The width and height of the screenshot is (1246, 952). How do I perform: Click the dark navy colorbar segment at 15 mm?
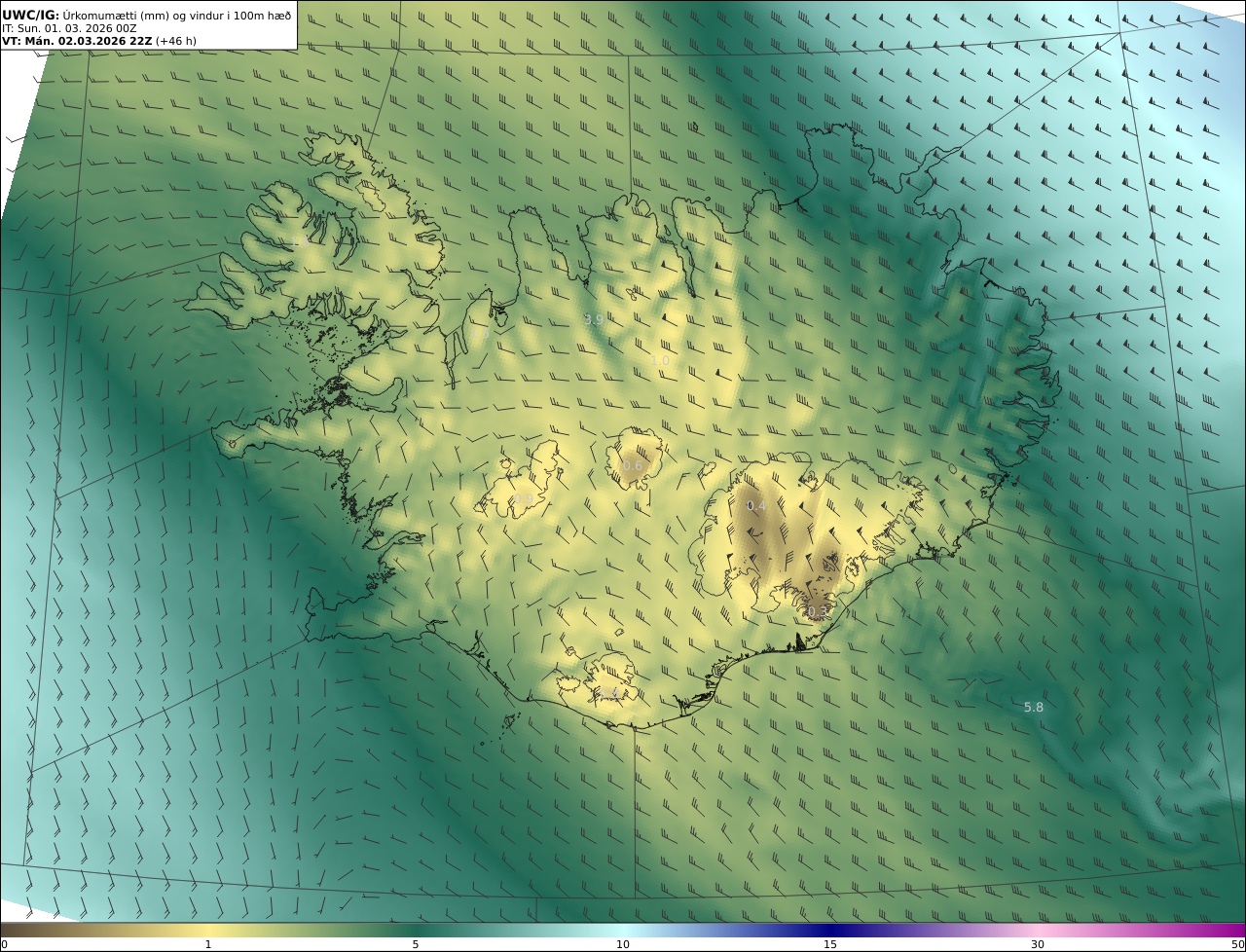point(830,930)
